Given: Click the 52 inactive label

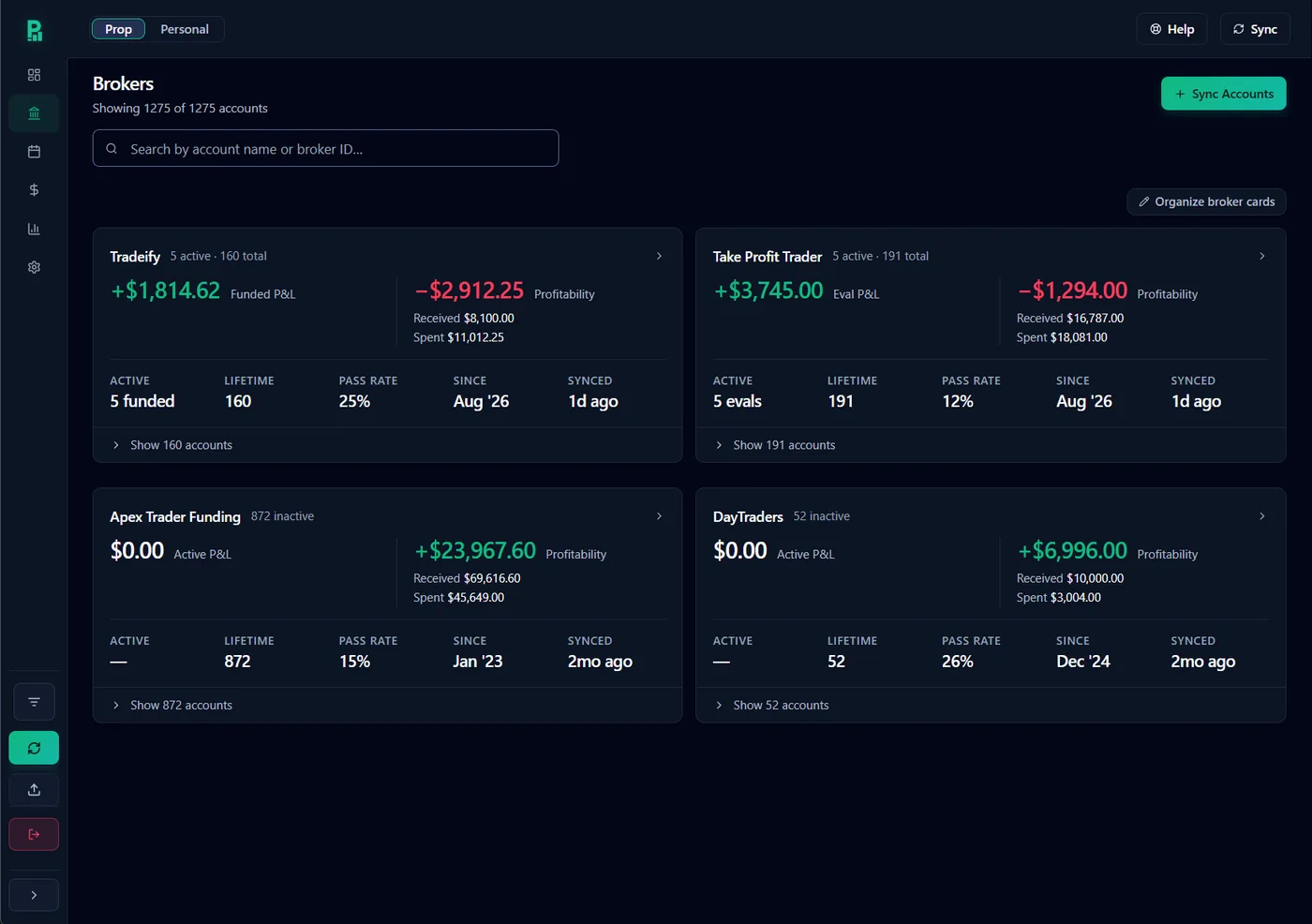Looking at the screenshot, I should click(x=822, y=516).
